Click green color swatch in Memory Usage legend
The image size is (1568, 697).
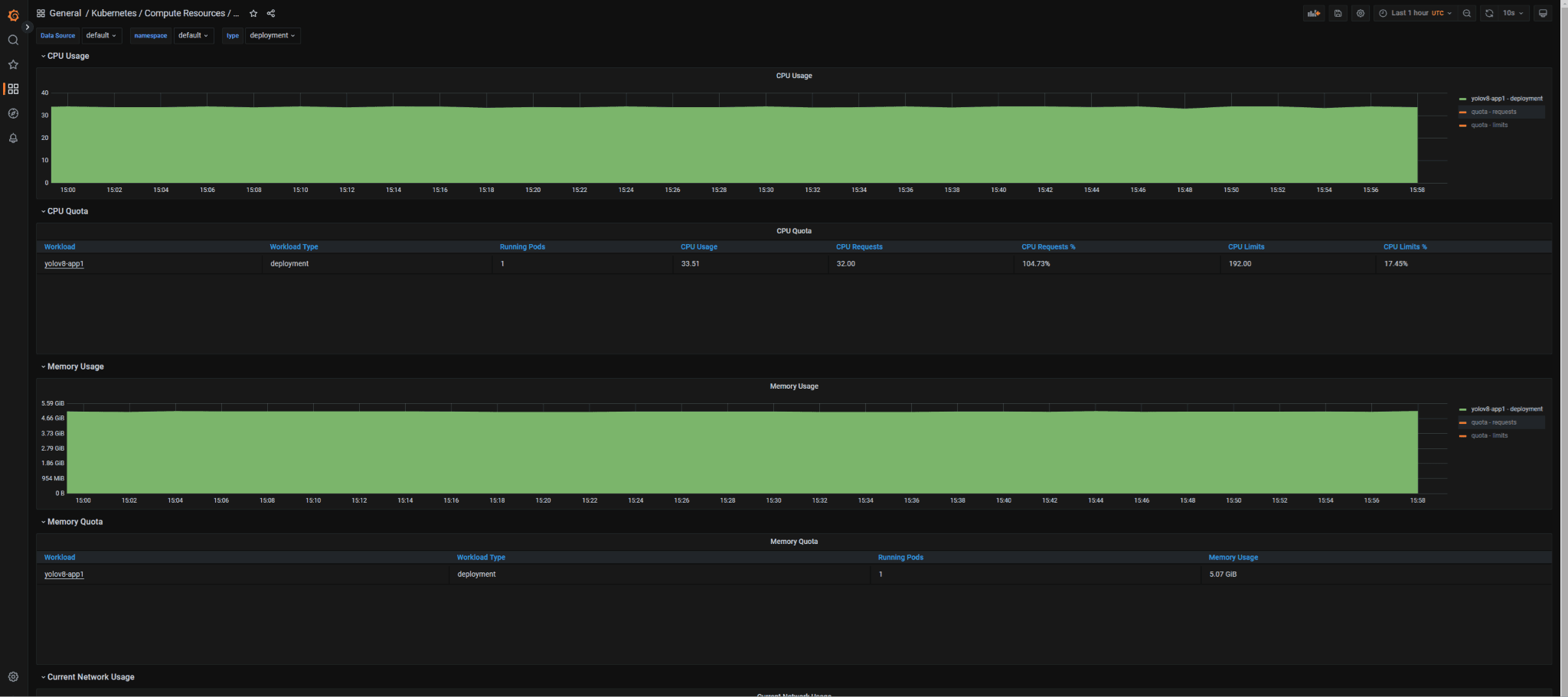click(1463, 409)
